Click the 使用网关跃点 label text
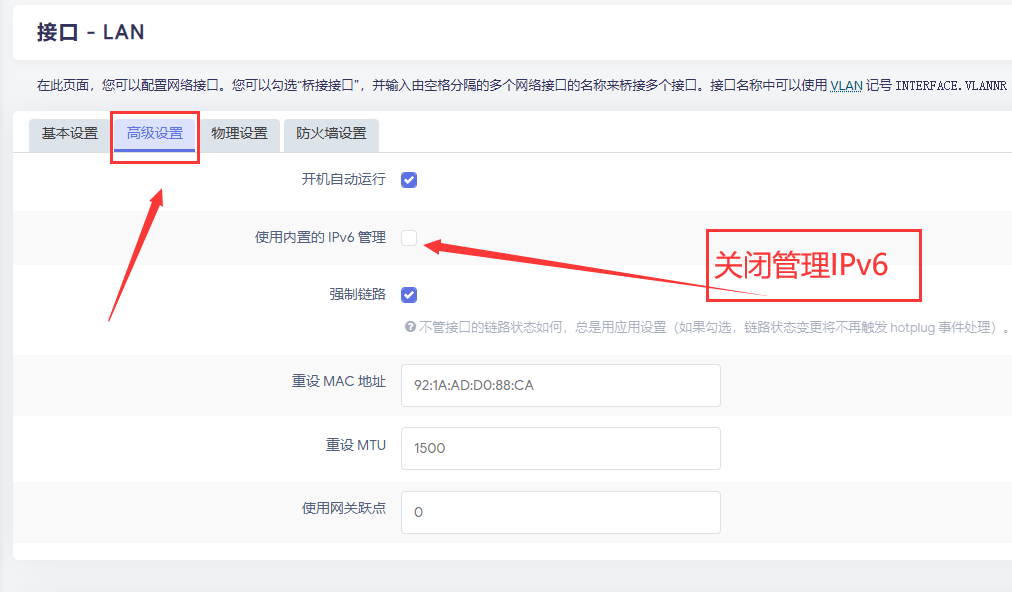The width and height of the screenshot is (1012, 592). pyautogui.click(x=343, y=508)
